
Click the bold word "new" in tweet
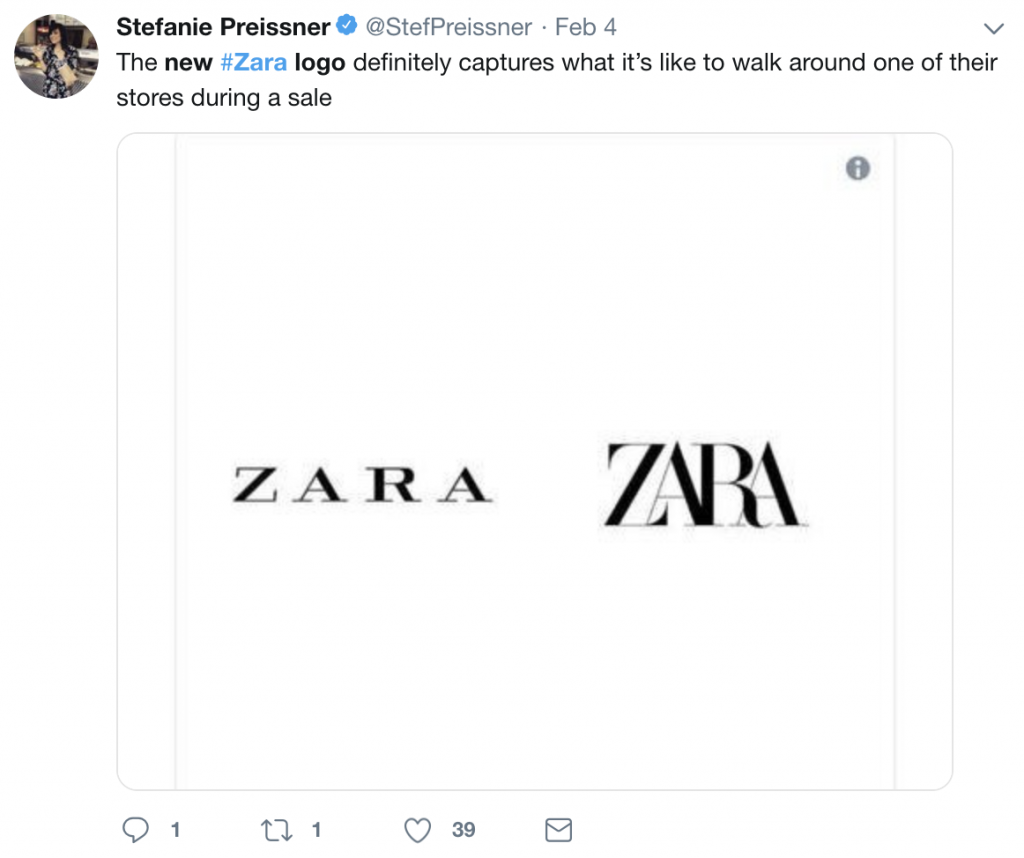188,62
